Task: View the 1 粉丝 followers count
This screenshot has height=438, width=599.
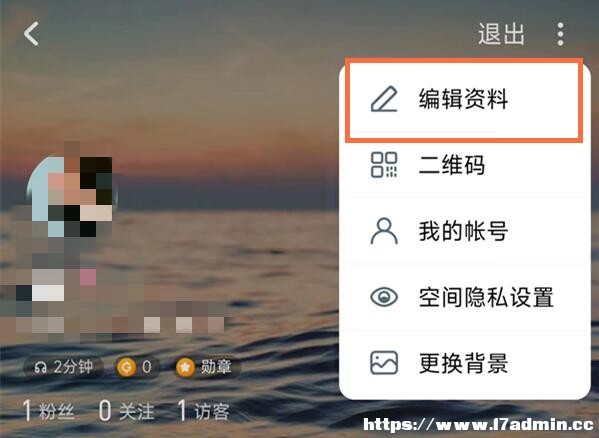Action: (49, 411)
